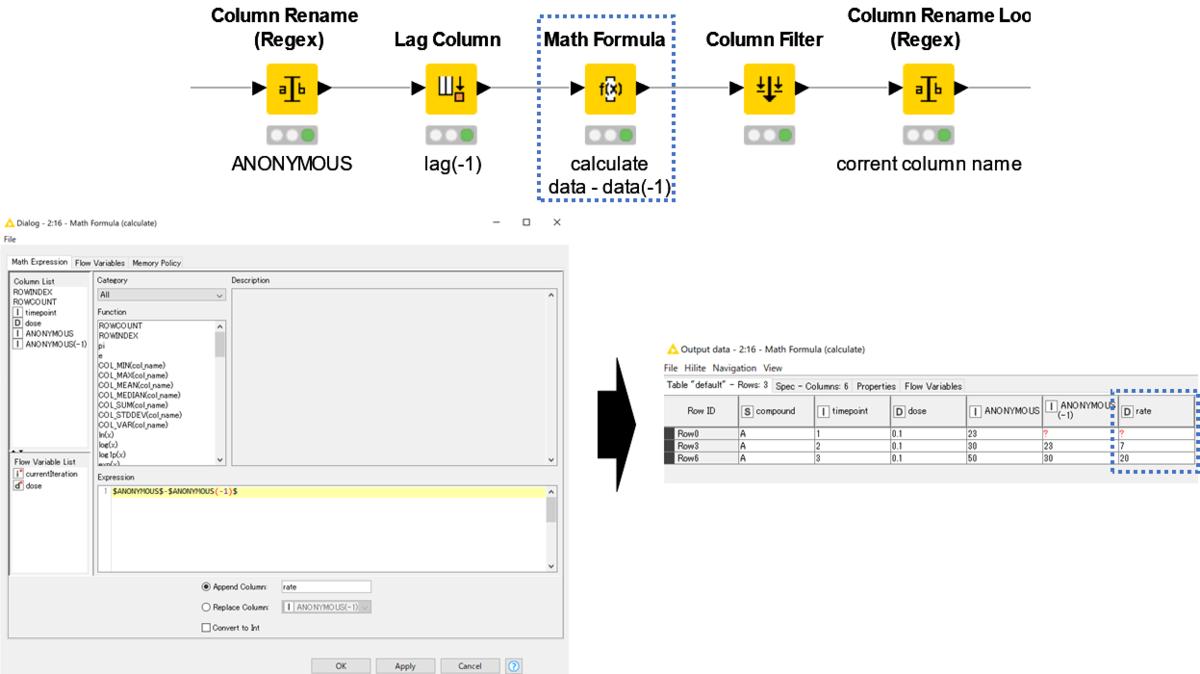Click the status lights under current column name node
Image resolution: width=1200 pixels, height=674 pixels.
pyautogui.click(x=927, y=135)
